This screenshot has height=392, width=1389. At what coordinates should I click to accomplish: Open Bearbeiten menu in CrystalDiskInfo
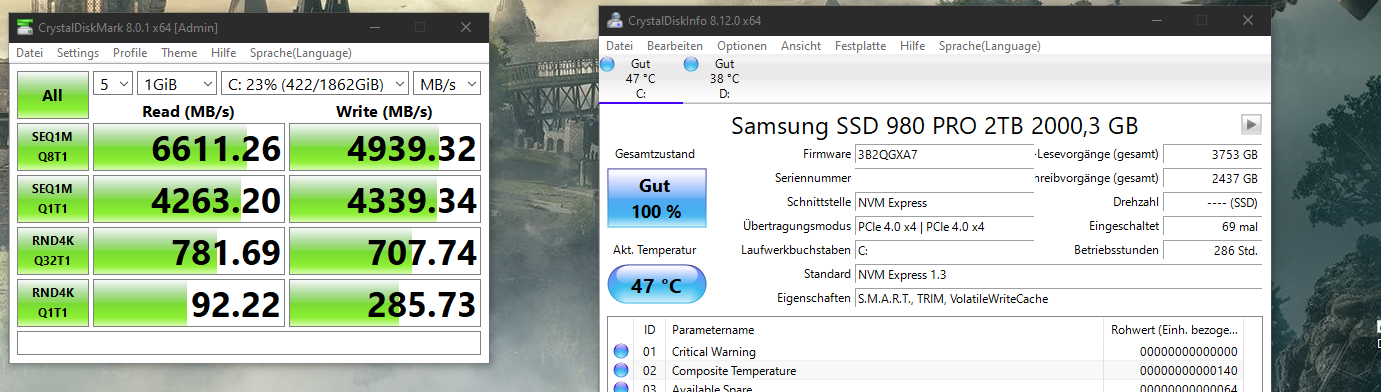[x=675, y=46]
